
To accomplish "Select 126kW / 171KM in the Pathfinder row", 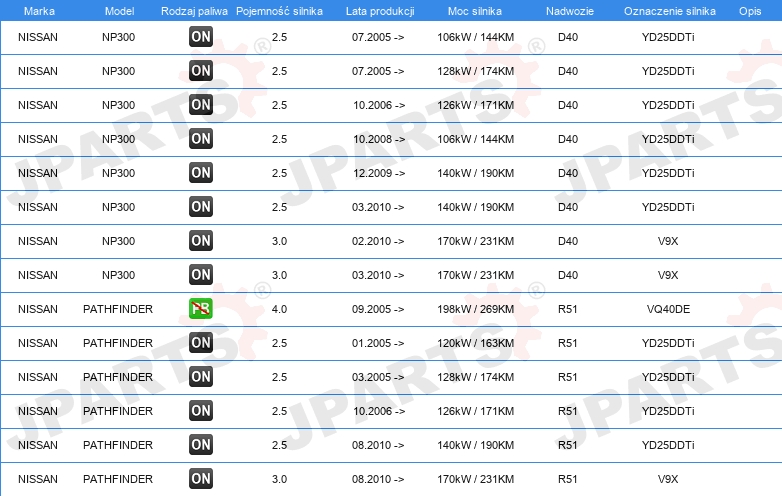I will pyautogui.click(x=475, y=411).
